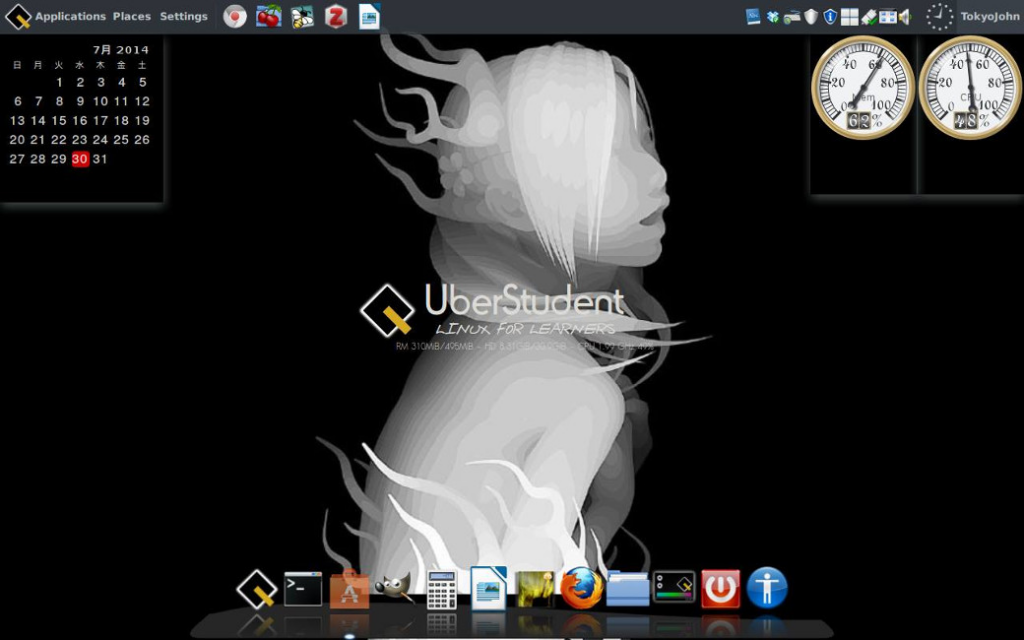Open the calculator in the dock
The height and width of the screenshot is (640, 1024).
441,589
